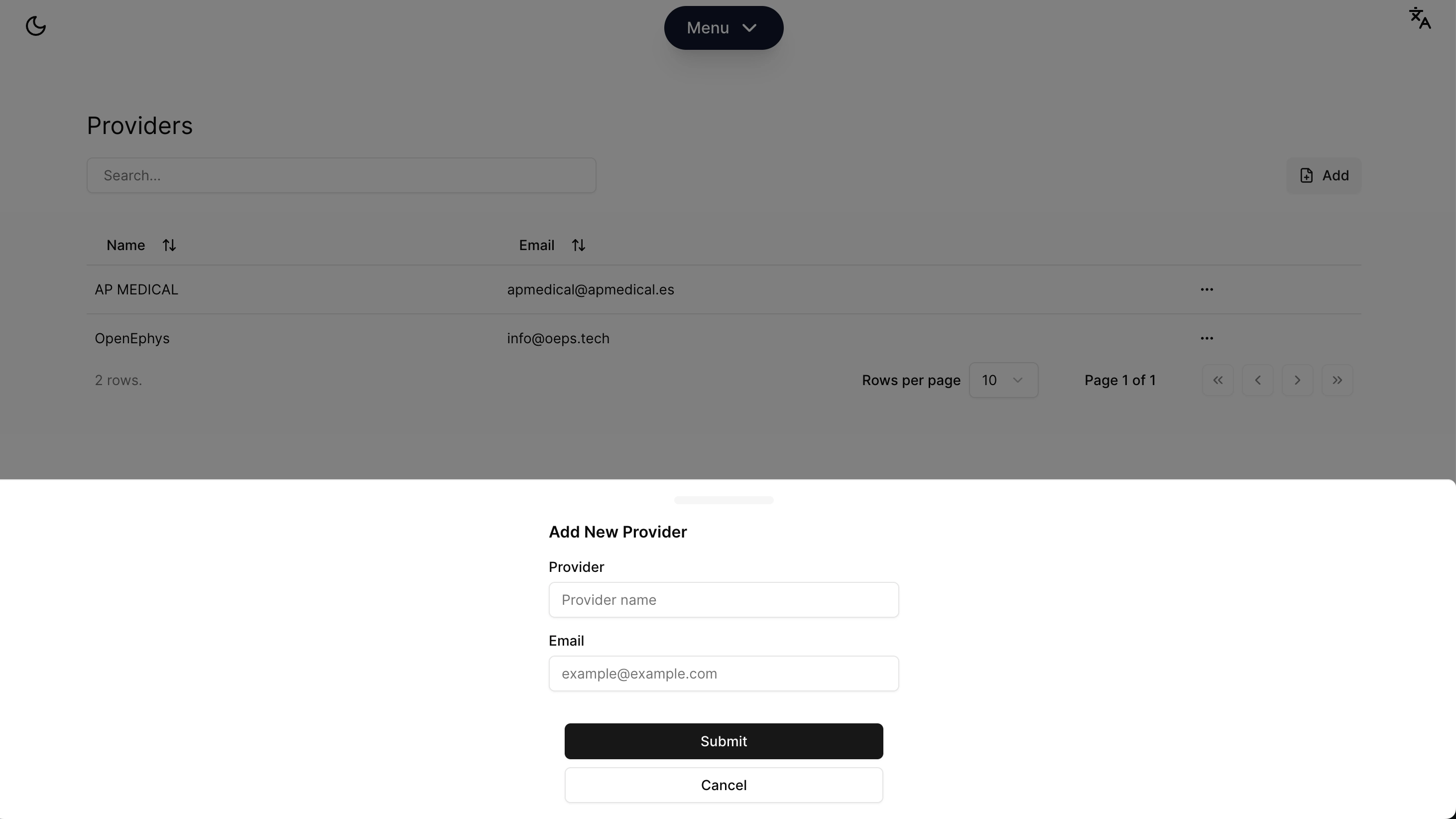Submit the new provider form
This screenshot has width=1456, height=819.
coord(724,741)
